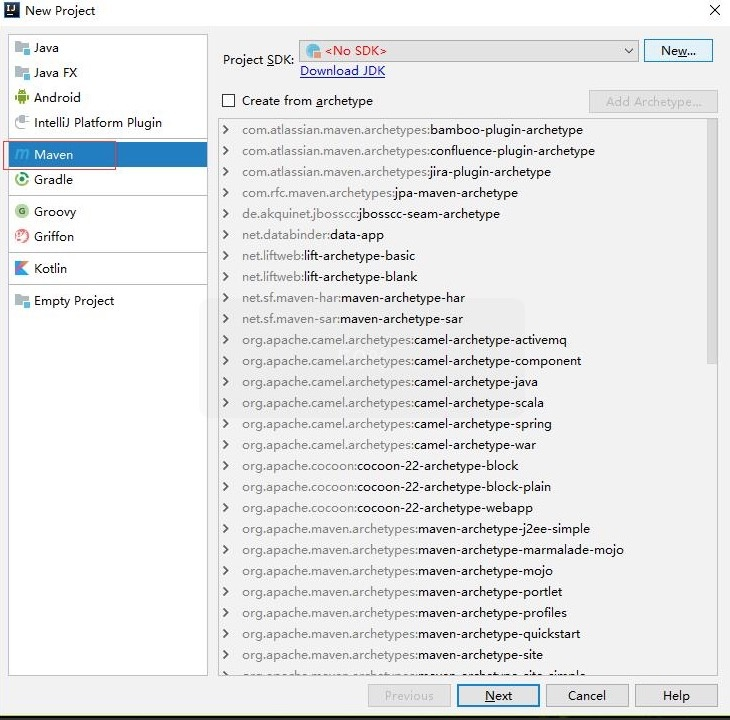The width and height of the screenshot is (730, 720).
Task: Click the Add Archetype... button
Action: point(653,101)
